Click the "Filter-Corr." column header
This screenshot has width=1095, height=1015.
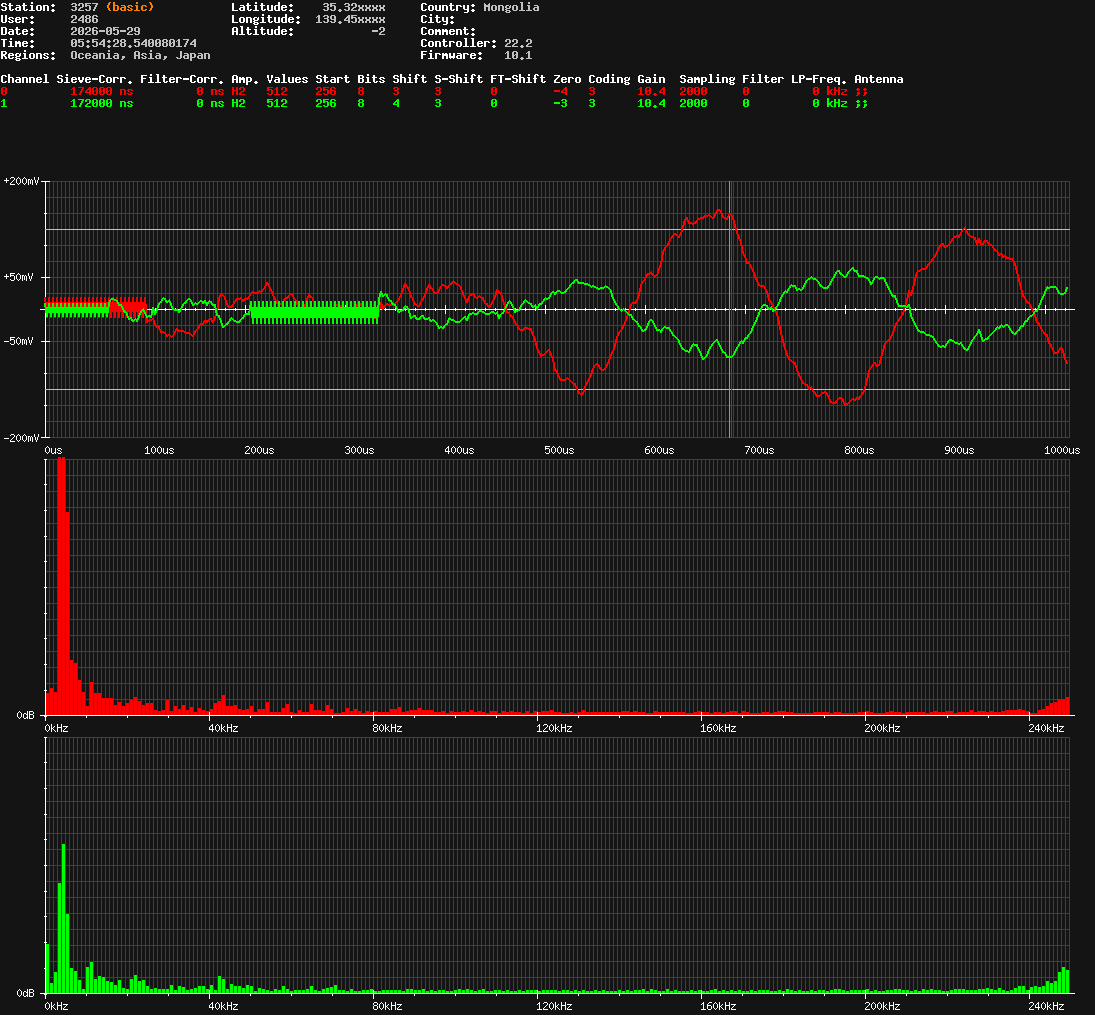tap(182, 79)
